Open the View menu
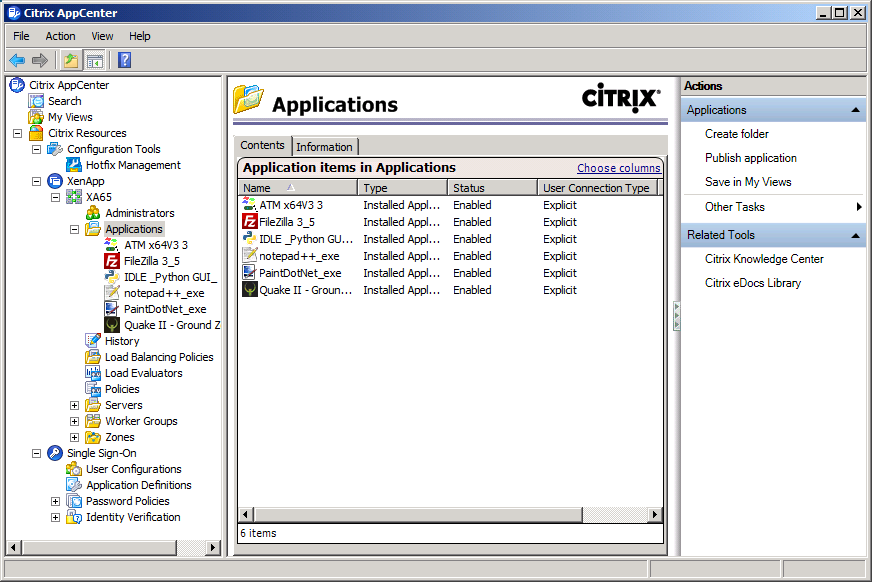The height and width of the screenshot is (582, 872). [x=102, y=36]
